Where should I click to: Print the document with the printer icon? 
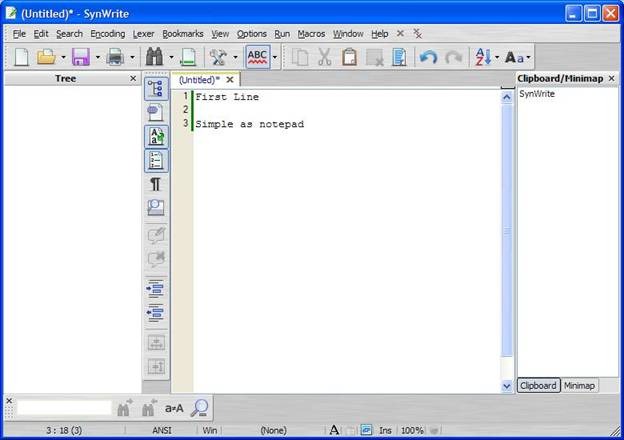click(x=115, y=57)
